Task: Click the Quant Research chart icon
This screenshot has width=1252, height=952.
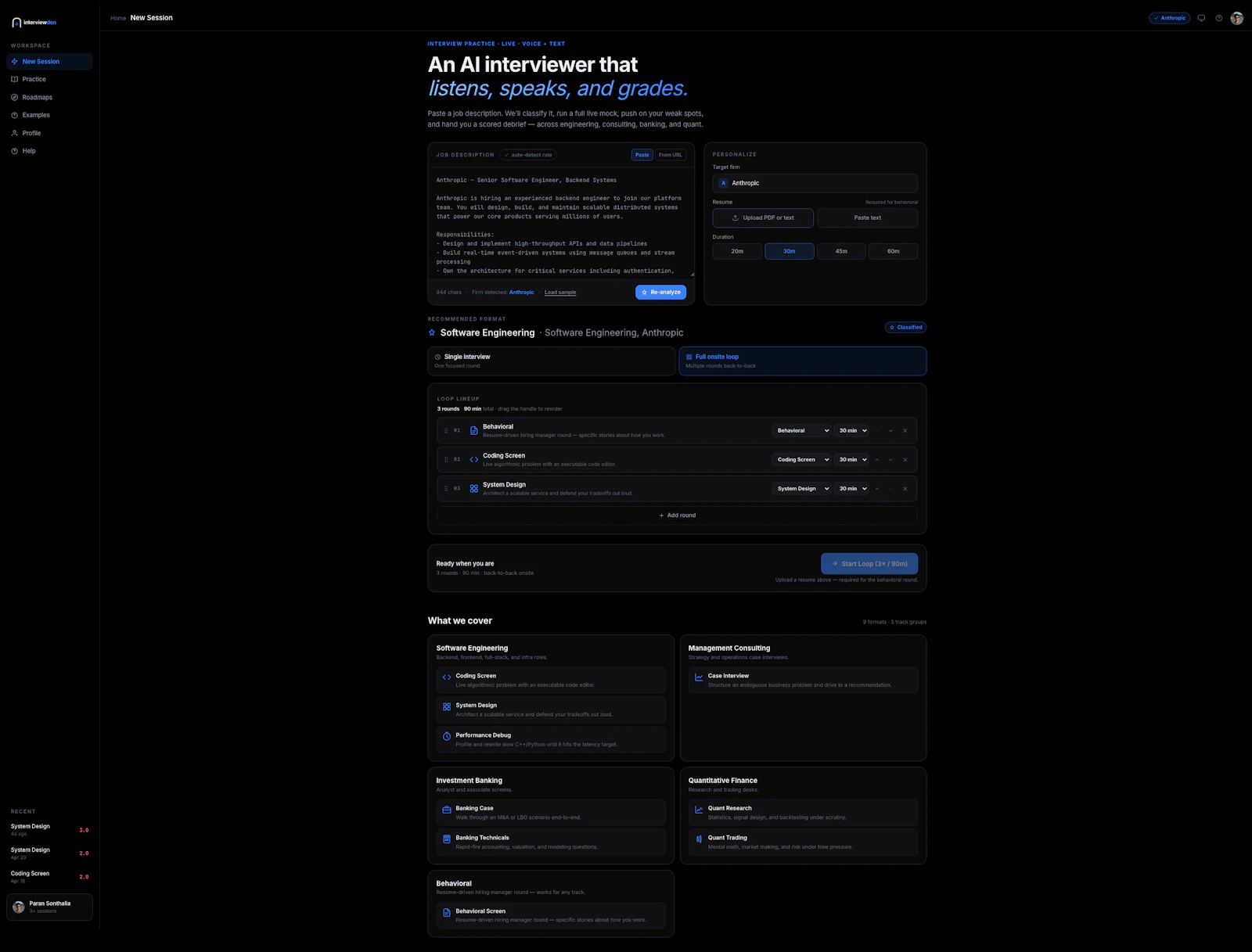Action: [x=699, y=810]
